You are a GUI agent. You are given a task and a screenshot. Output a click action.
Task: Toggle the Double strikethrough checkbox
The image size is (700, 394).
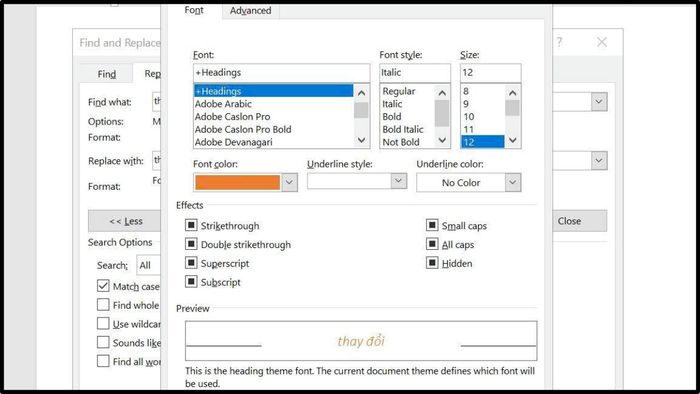click(191, 244)
